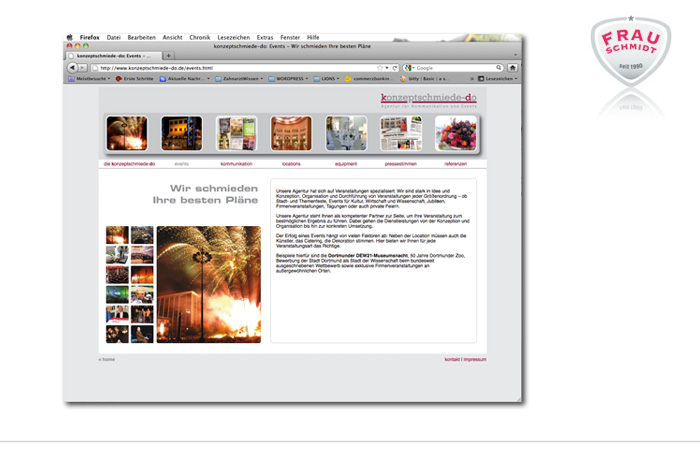
Task: Open the WORDPRESS bookmark folder
Action: tap(288, 79)
